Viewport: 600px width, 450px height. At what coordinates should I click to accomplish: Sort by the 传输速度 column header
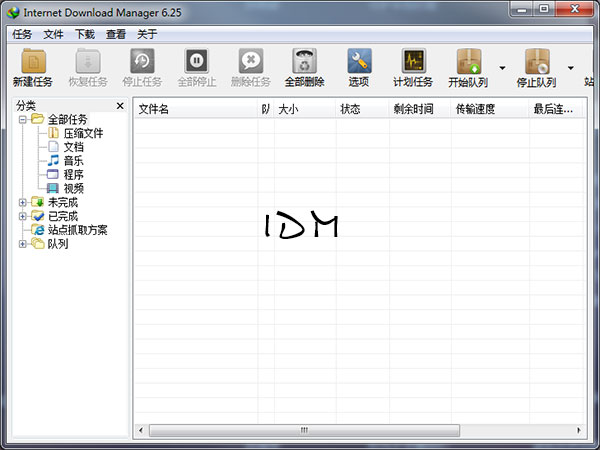(490, 109)
